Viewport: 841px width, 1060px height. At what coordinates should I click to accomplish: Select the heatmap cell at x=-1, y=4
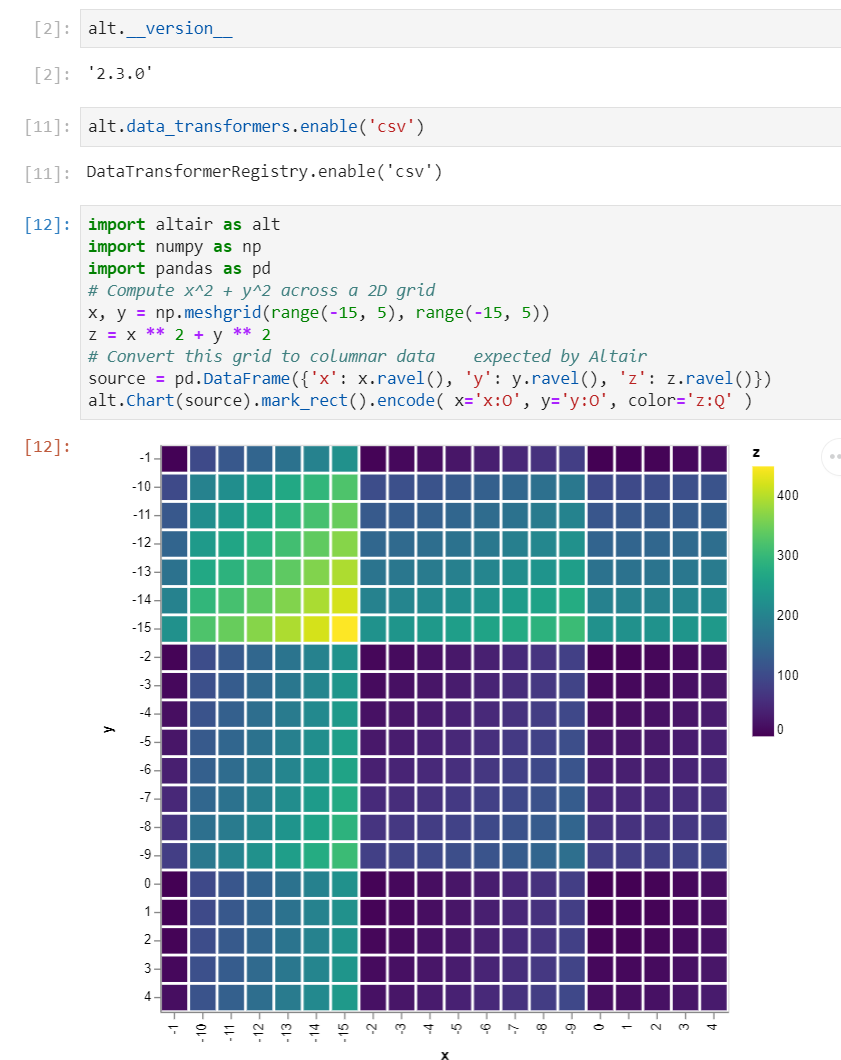tap(174, 997)
